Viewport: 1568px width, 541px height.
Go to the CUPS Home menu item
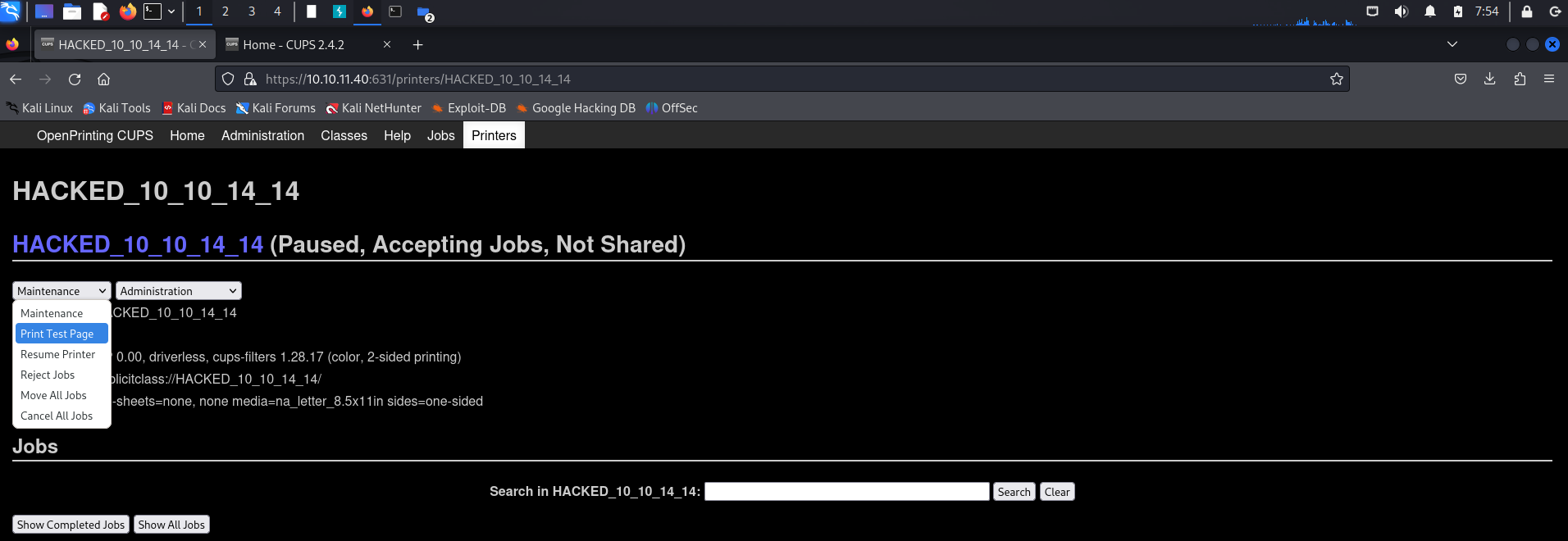[x=187, y=135]
